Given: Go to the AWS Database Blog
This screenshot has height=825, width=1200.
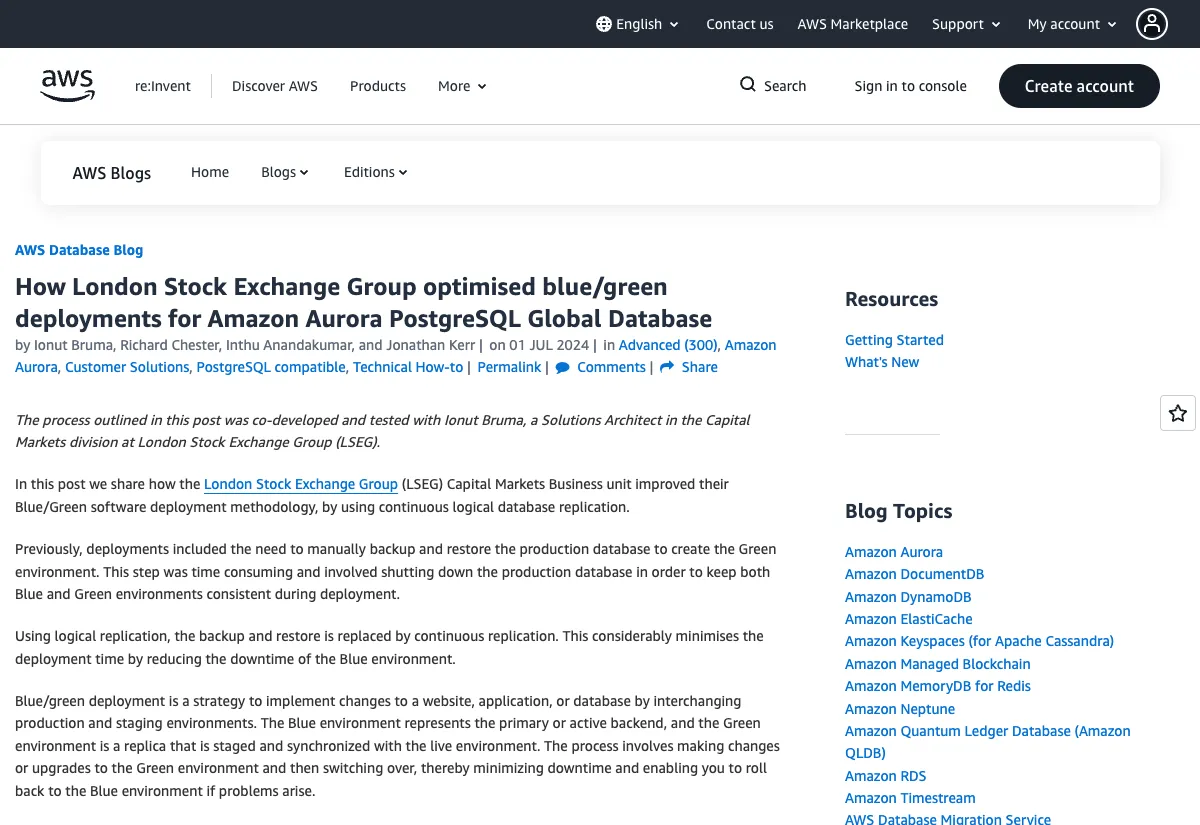Looking at the screenshot, I should pyautogui.click(x=79, y=250).
